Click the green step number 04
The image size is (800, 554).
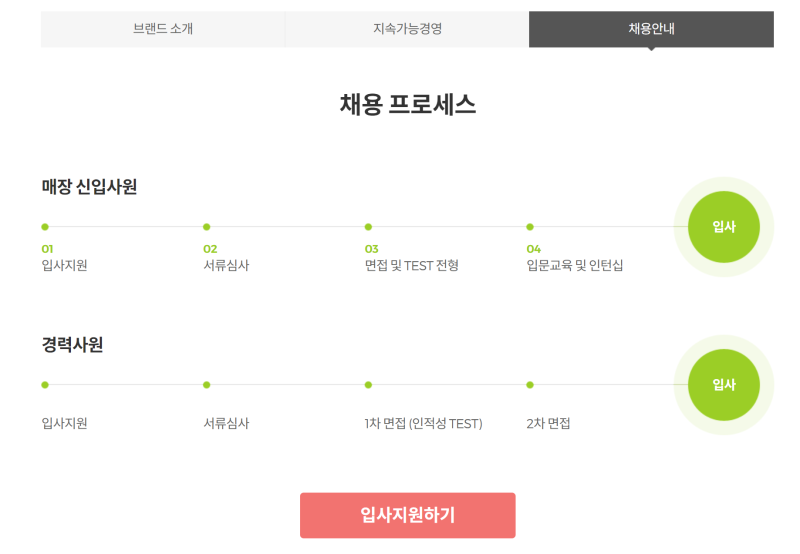click(x=533, y=249)
